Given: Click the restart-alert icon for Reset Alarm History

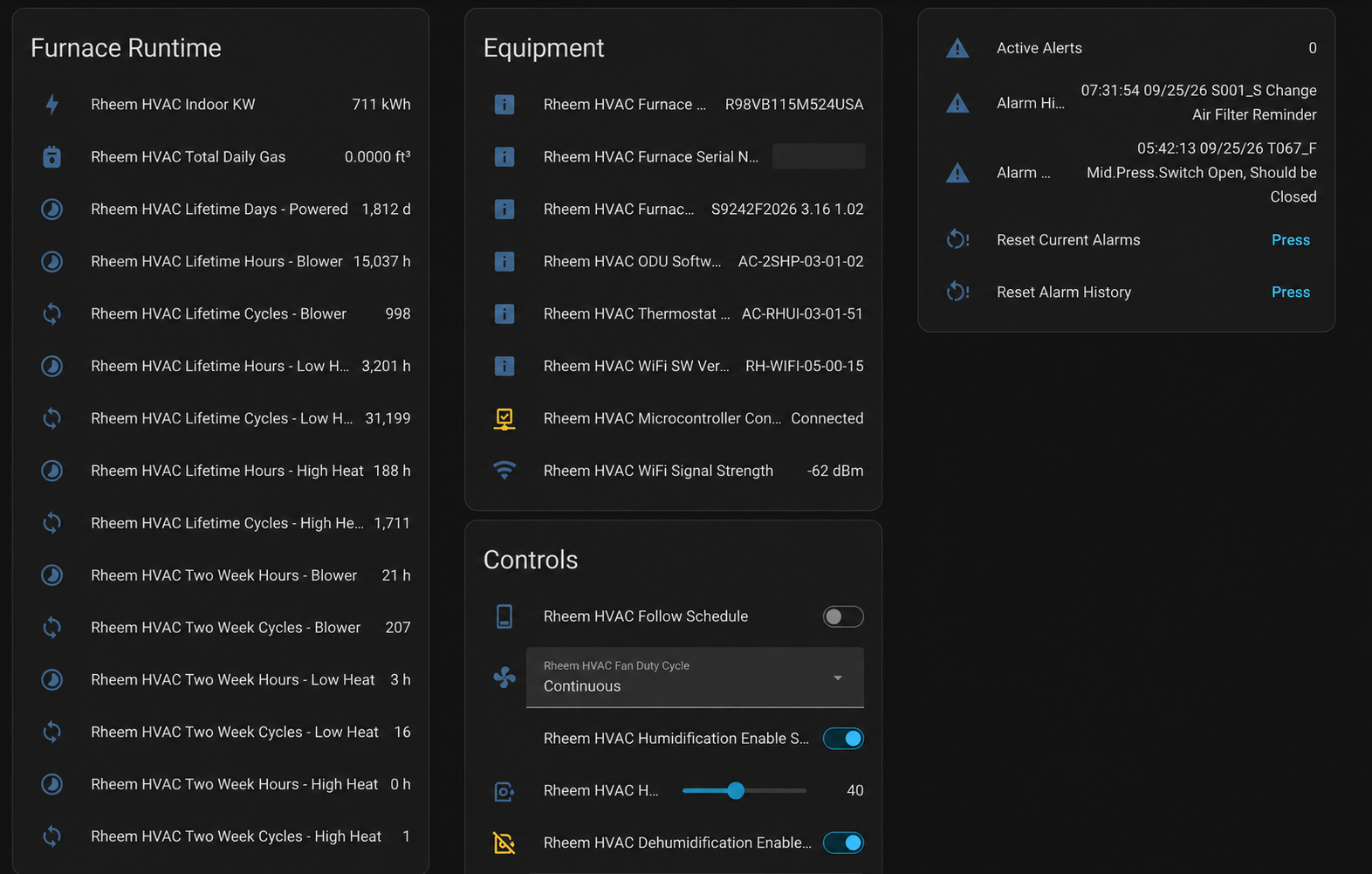Looking at the screenshot, I should (957, 292).
